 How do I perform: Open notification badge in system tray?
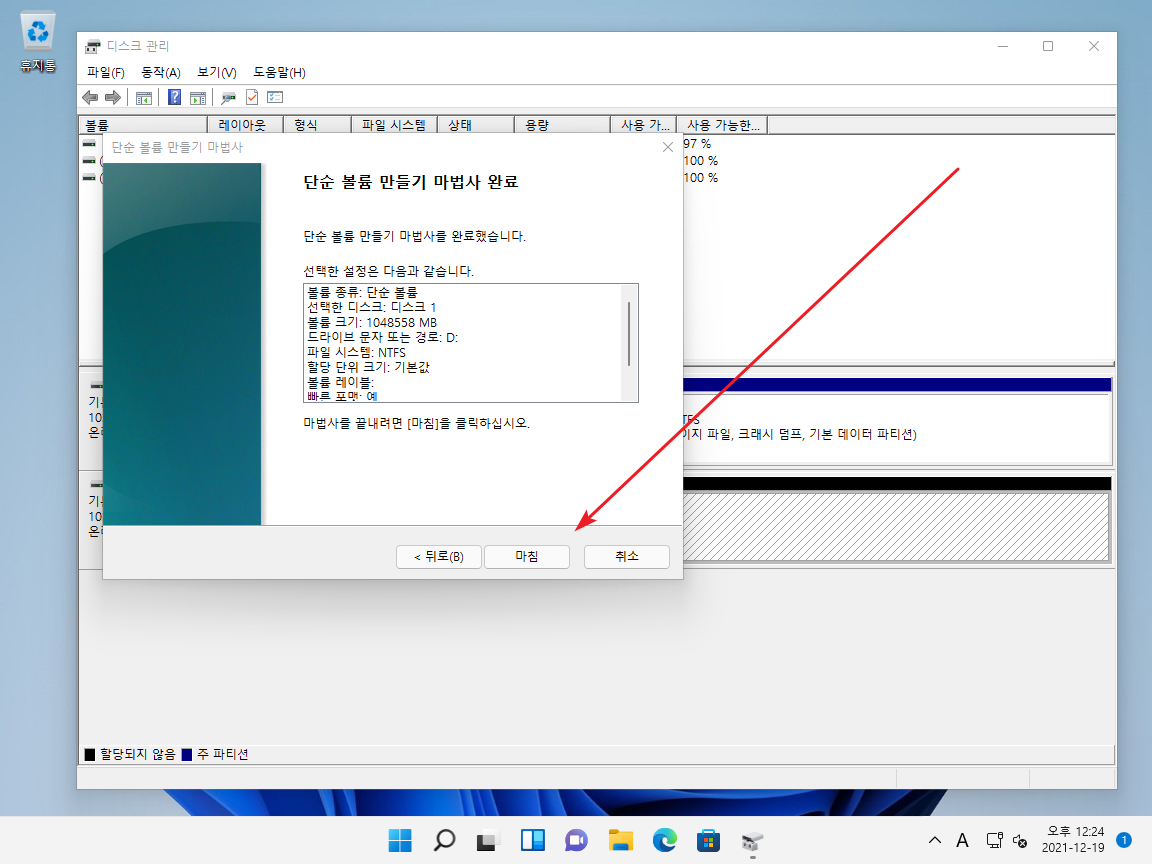pos(1124,840)
